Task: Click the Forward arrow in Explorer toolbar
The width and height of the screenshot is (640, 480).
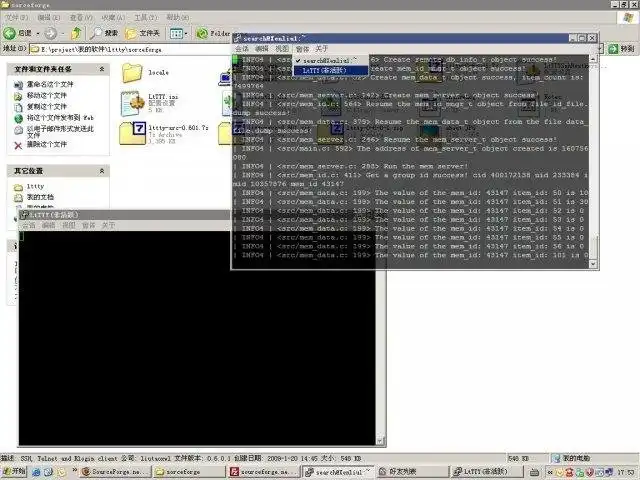Action: 51,33
